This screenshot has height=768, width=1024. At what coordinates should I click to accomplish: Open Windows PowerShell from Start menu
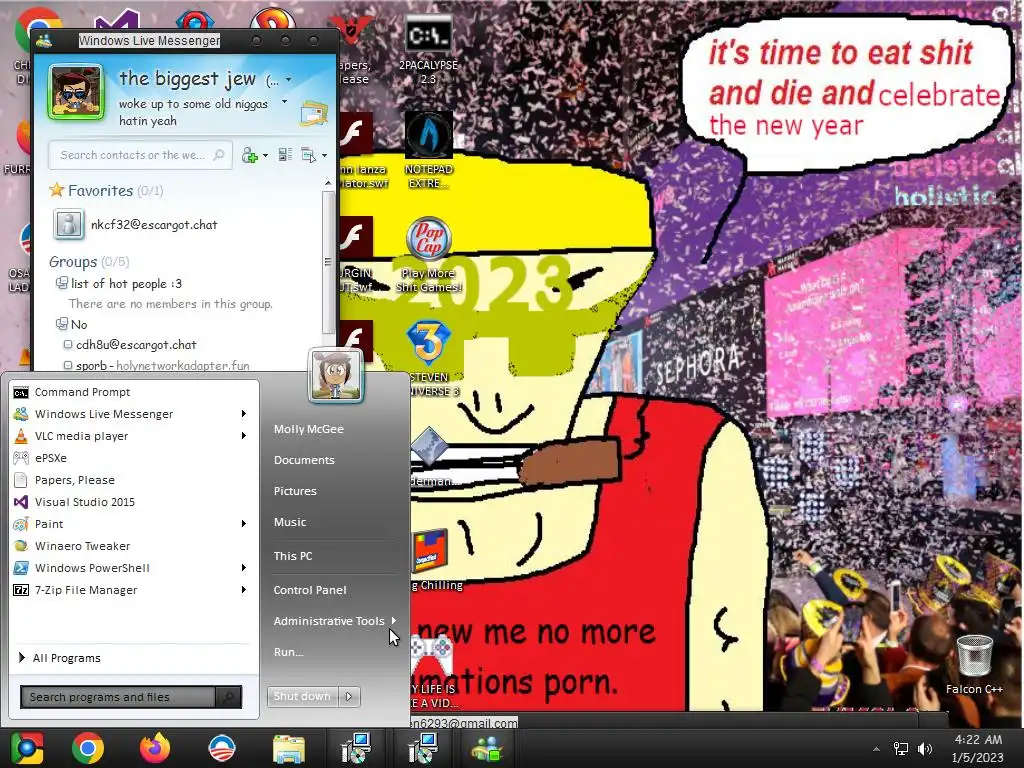pyautogui.click(x=134, y=568)
